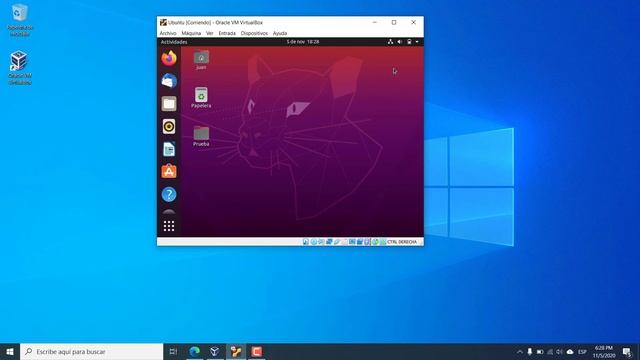Click the microphone tray icon
This screenshot has width=640, height=360.
tap(530, 352)
